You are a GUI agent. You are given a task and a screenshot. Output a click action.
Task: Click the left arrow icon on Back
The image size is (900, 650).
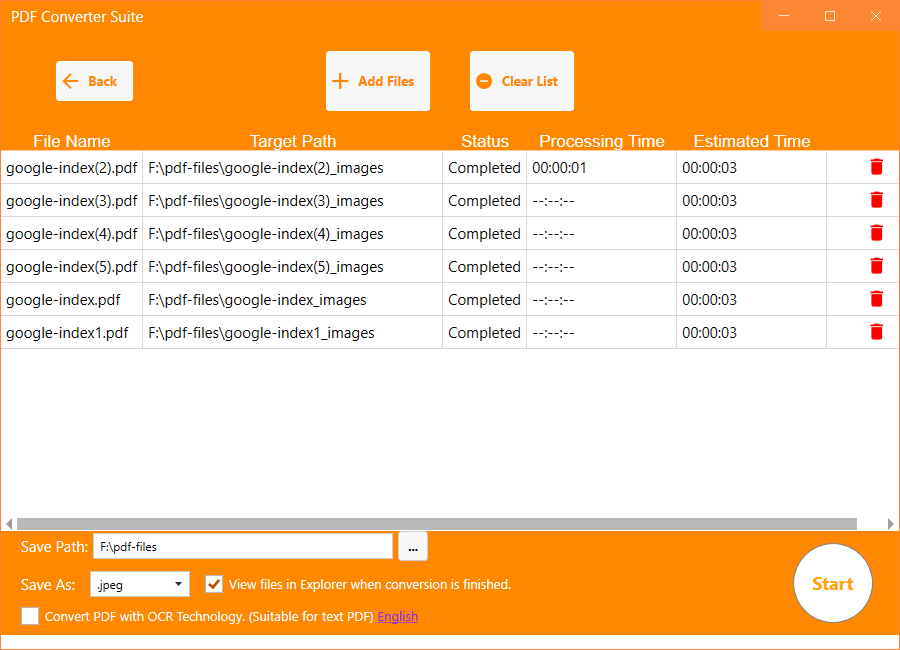(x=69, y=81)
